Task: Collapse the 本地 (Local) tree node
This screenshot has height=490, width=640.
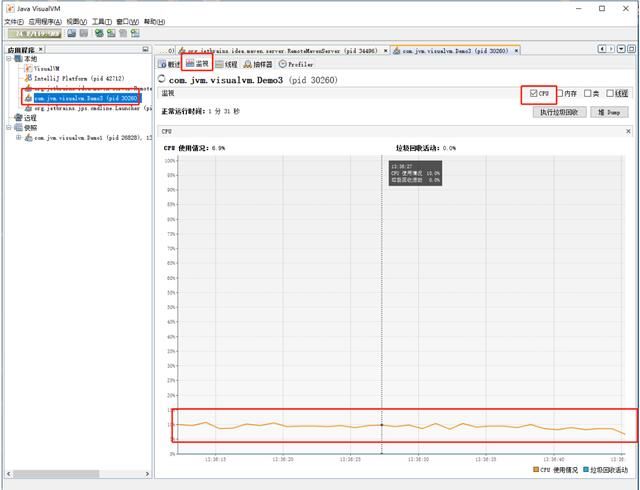Action: (9, 59)
